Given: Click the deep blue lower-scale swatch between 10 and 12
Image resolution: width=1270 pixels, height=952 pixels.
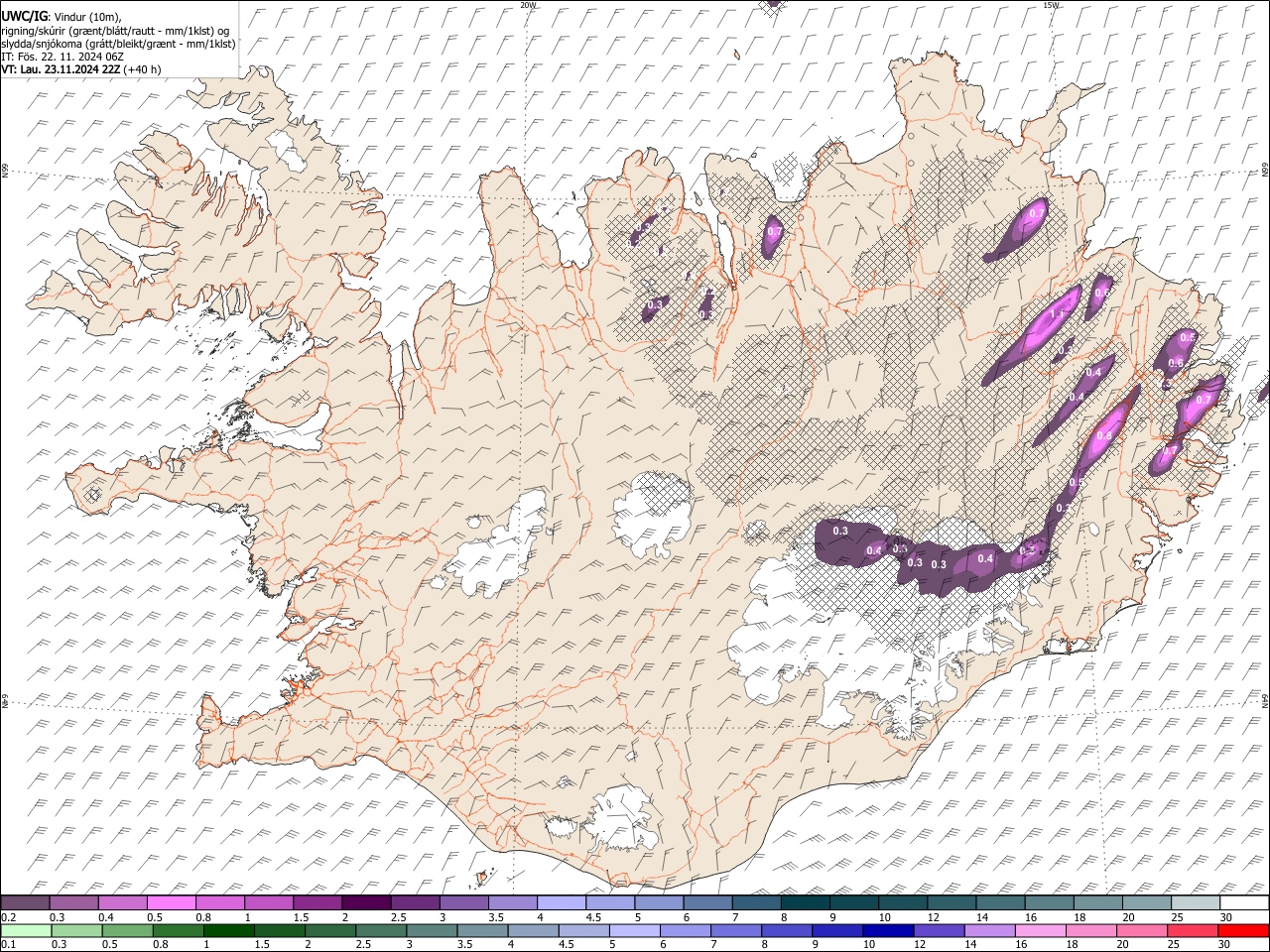Looking at the screenshot, I should click(886, 930).
